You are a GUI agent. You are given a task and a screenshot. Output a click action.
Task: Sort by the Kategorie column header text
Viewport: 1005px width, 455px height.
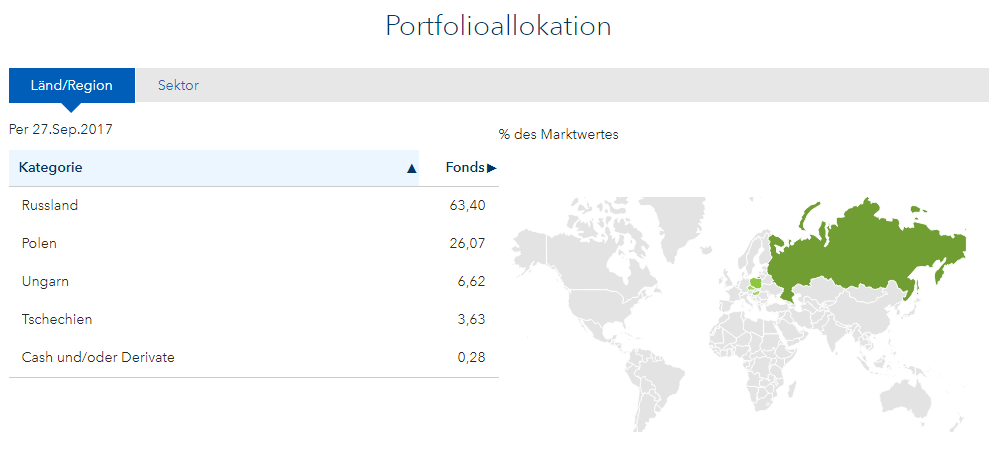(x=50, y=168)
